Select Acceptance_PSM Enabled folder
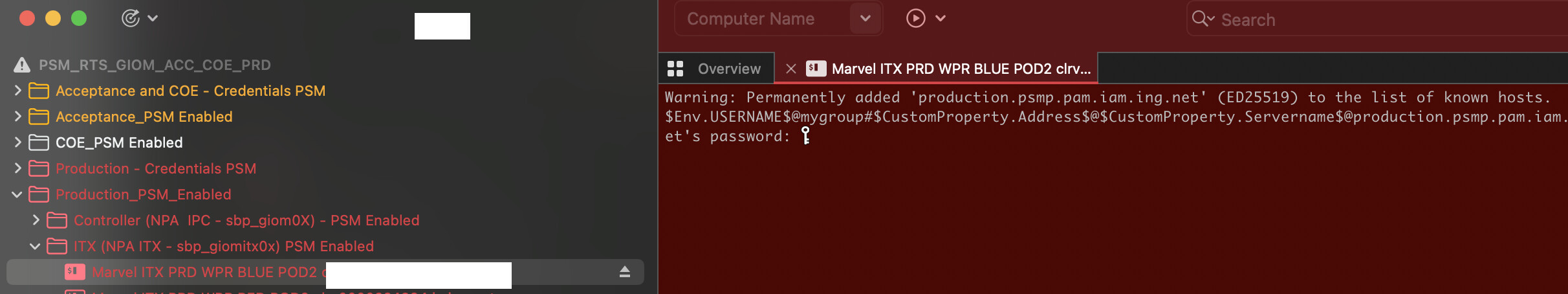Screen dimensions: 1568x294 point(144,117)
